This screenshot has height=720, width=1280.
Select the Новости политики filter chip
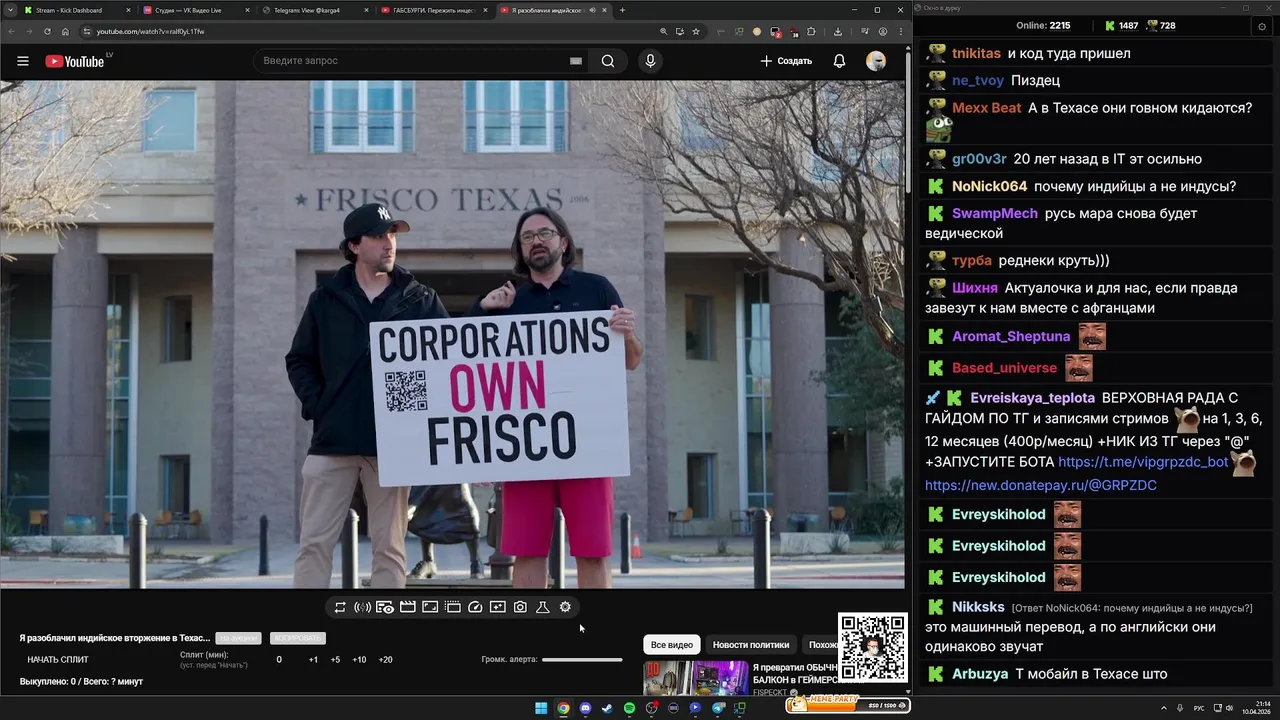point(751,645)
